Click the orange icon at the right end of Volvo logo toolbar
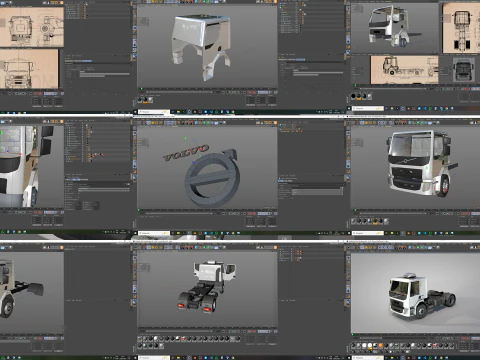This screenshot has width=480, height=360. click(x=276, y=123)
